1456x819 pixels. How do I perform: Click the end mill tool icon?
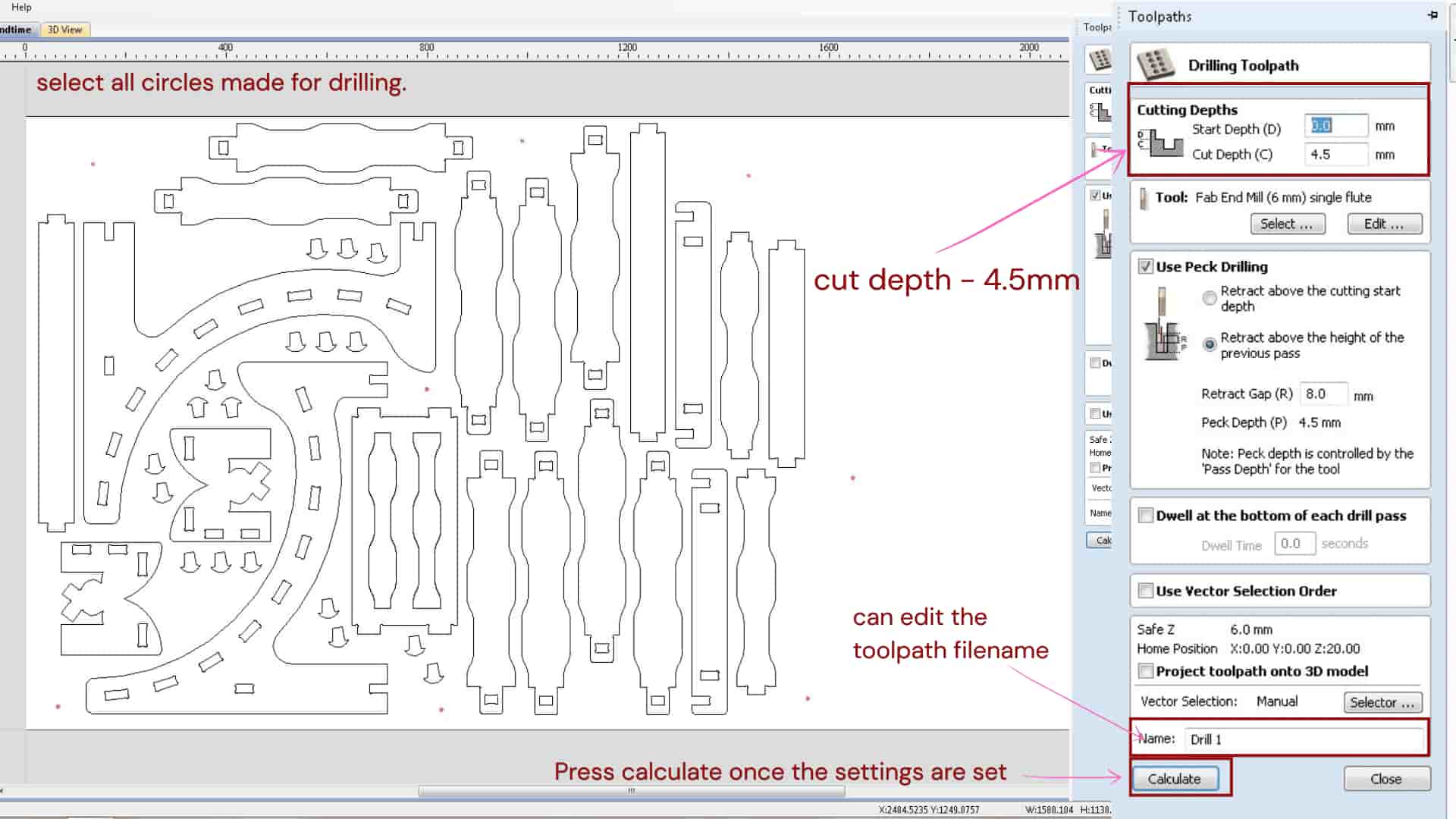coord(1144,199)
